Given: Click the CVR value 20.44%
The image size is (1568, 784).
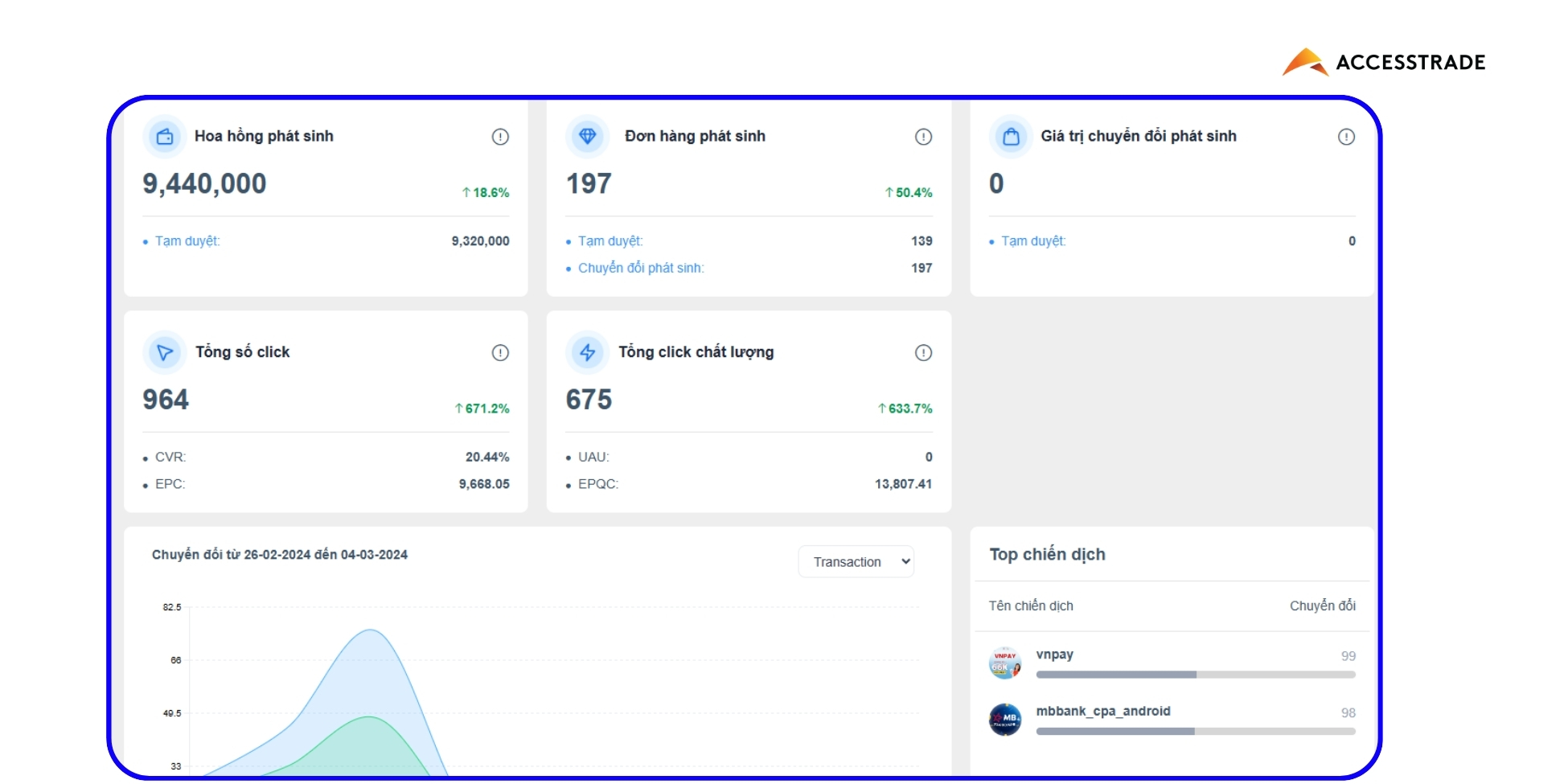Looking at the screenshot, I should point(487,458).
